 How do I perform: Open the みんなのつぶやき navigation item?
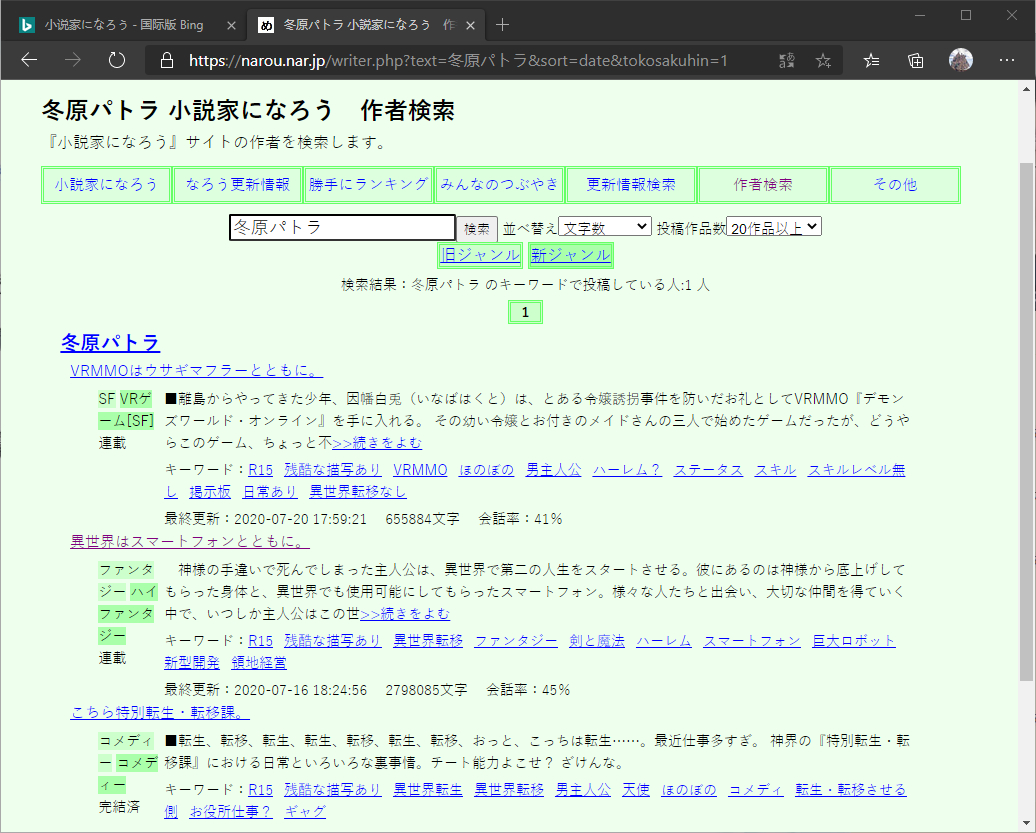(500, 184)
